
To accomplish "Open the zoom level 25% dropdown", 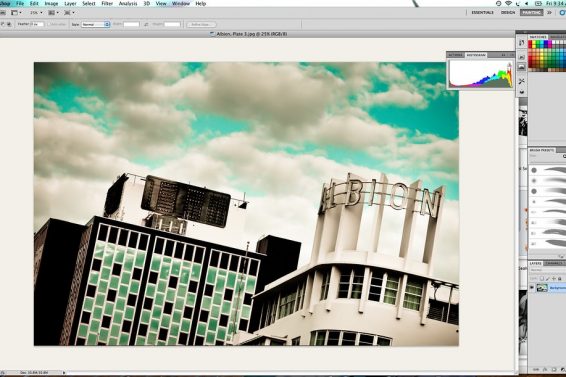I will point(36,13).
